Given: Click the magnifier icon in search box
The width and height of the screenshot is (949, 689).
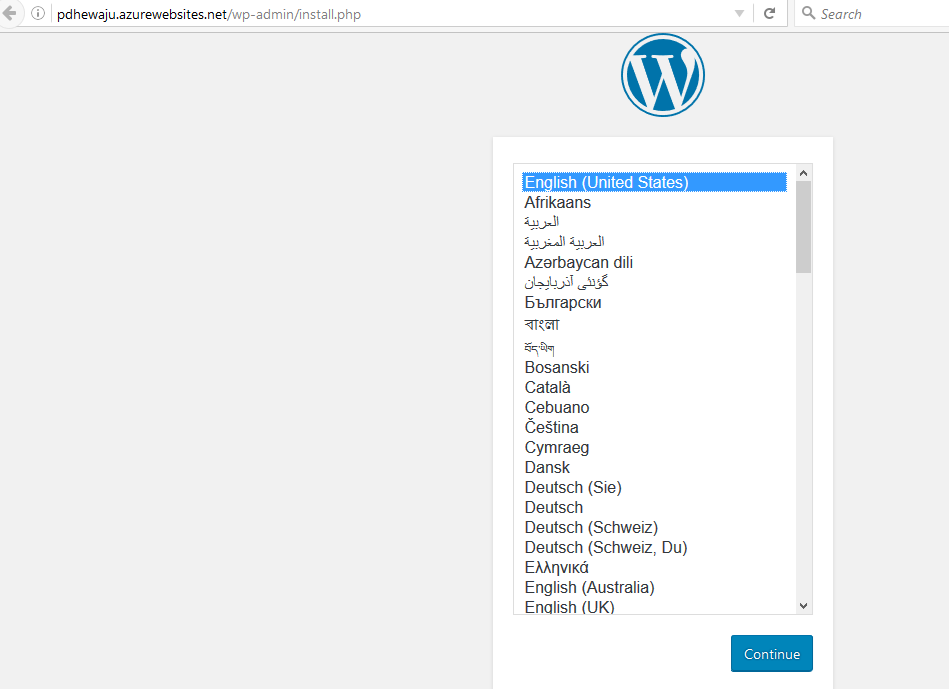Looking at the screenshot, I should coord(808,13).
